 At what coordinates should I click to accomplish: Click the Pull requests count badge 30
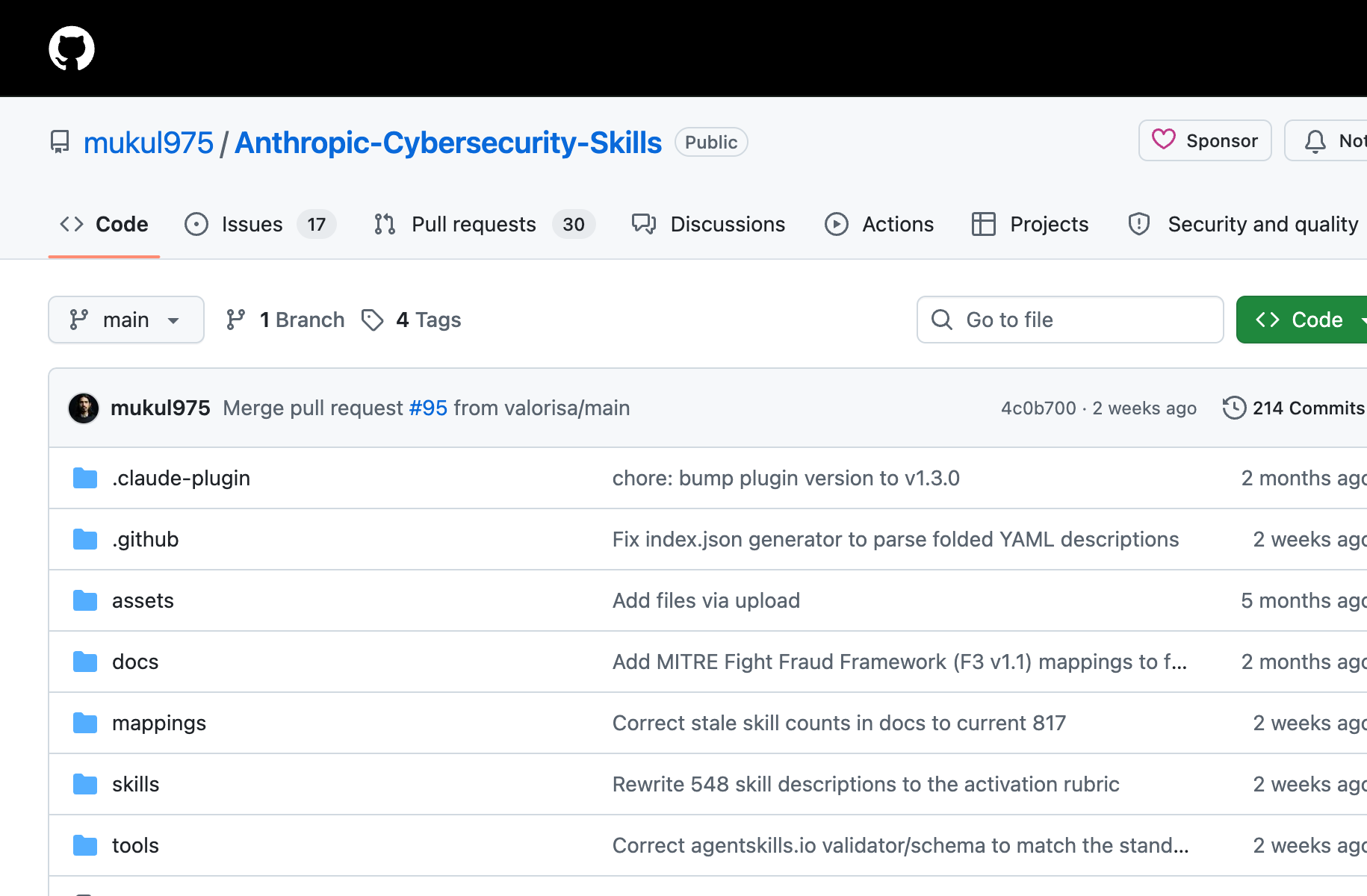574,224
